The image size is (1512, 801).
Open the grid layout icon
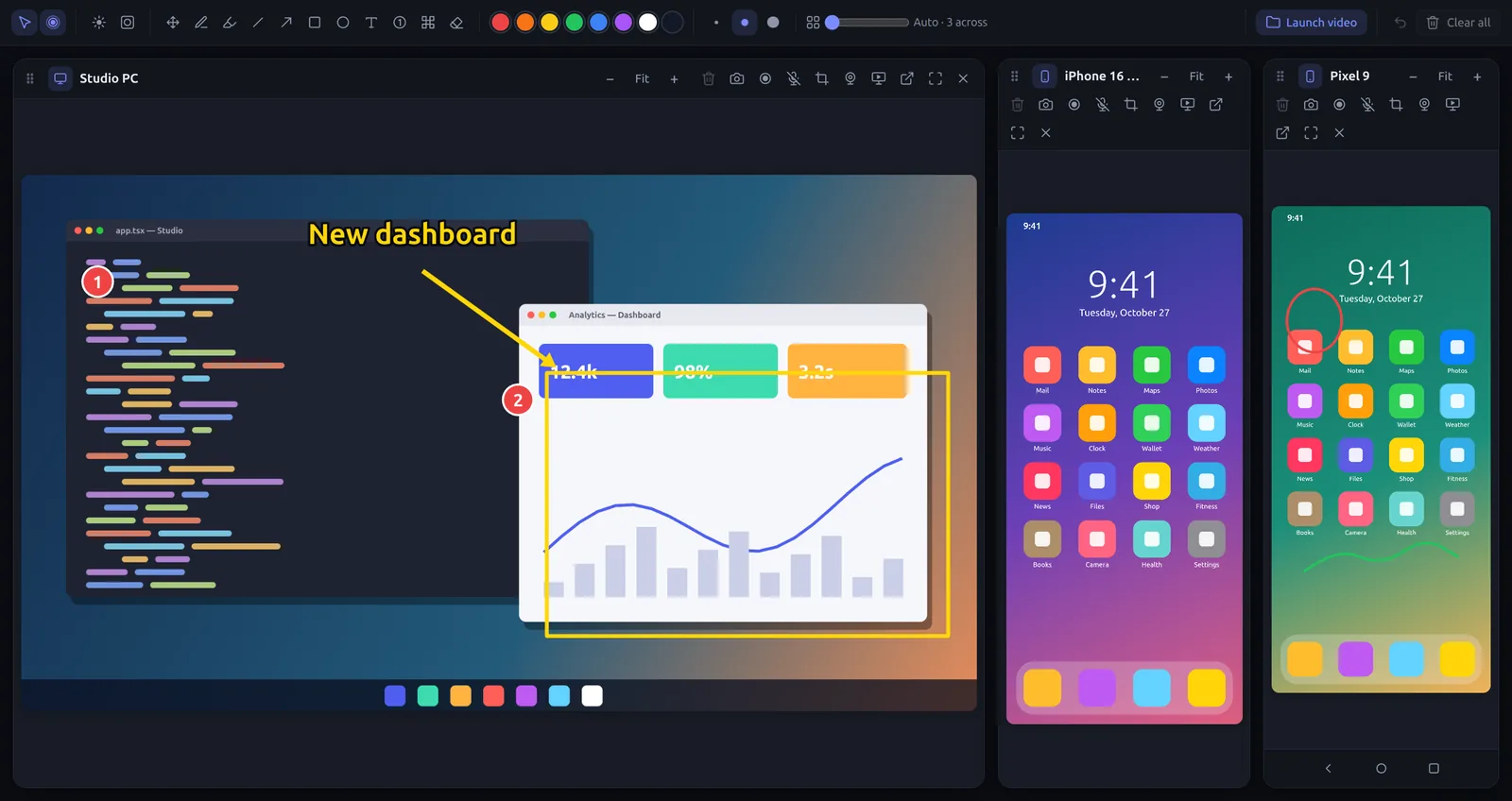813,23
